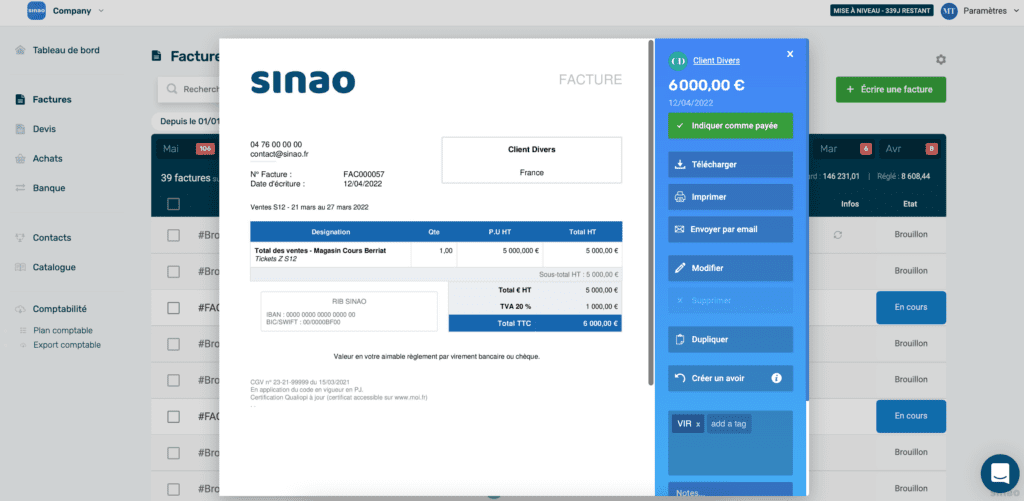1024x501 pixels.
Task: Open the Company dropdown
Action: click(x=78, y=10)
